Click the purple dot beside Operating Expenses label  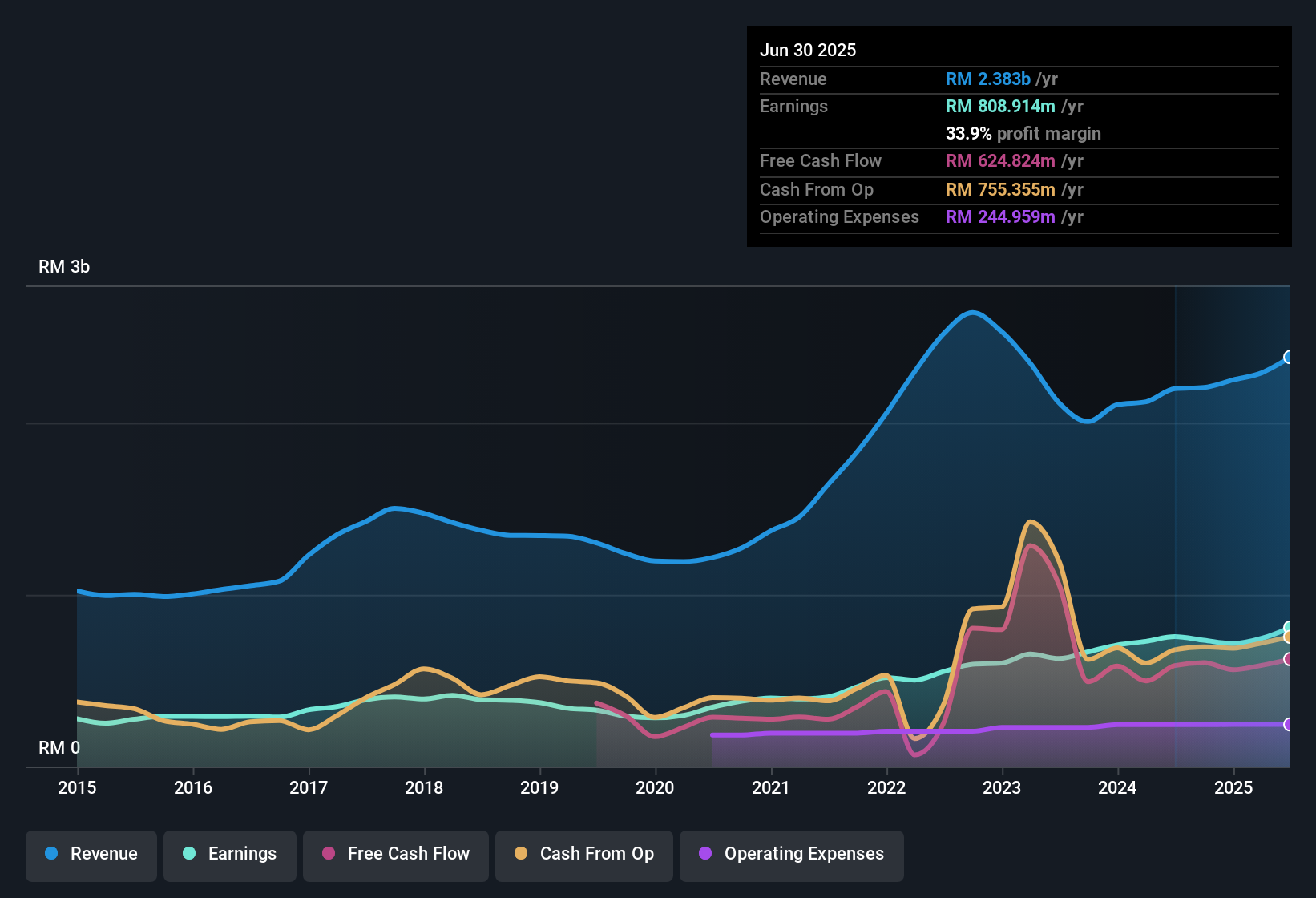point(705,854)
